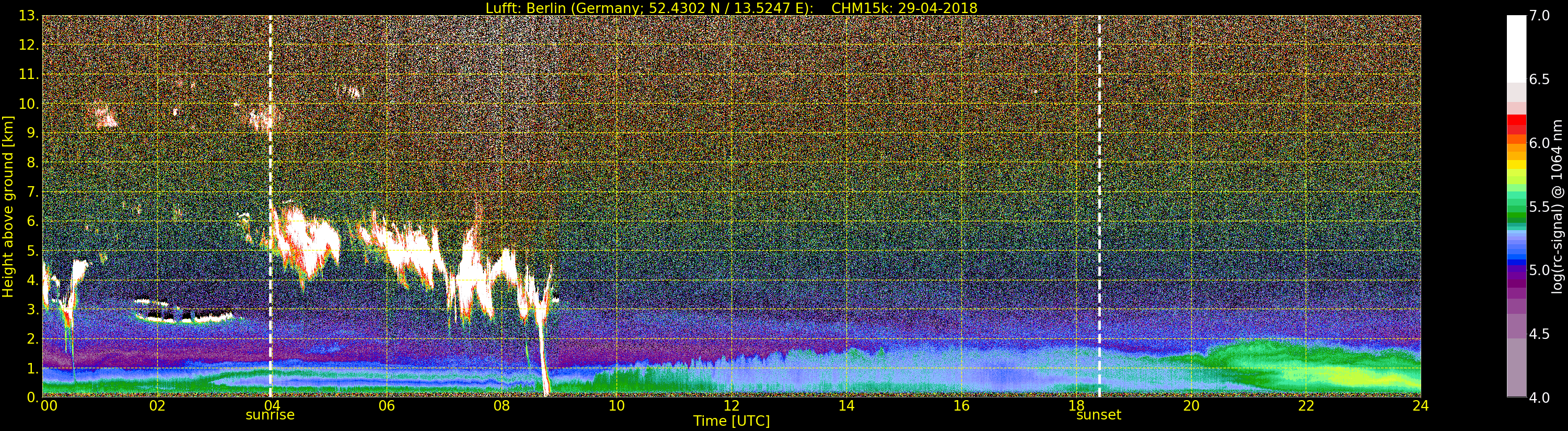Click the 'Height above ground [km]' axis label
This screenshot has height=431, width=1568.
(8, 206)
